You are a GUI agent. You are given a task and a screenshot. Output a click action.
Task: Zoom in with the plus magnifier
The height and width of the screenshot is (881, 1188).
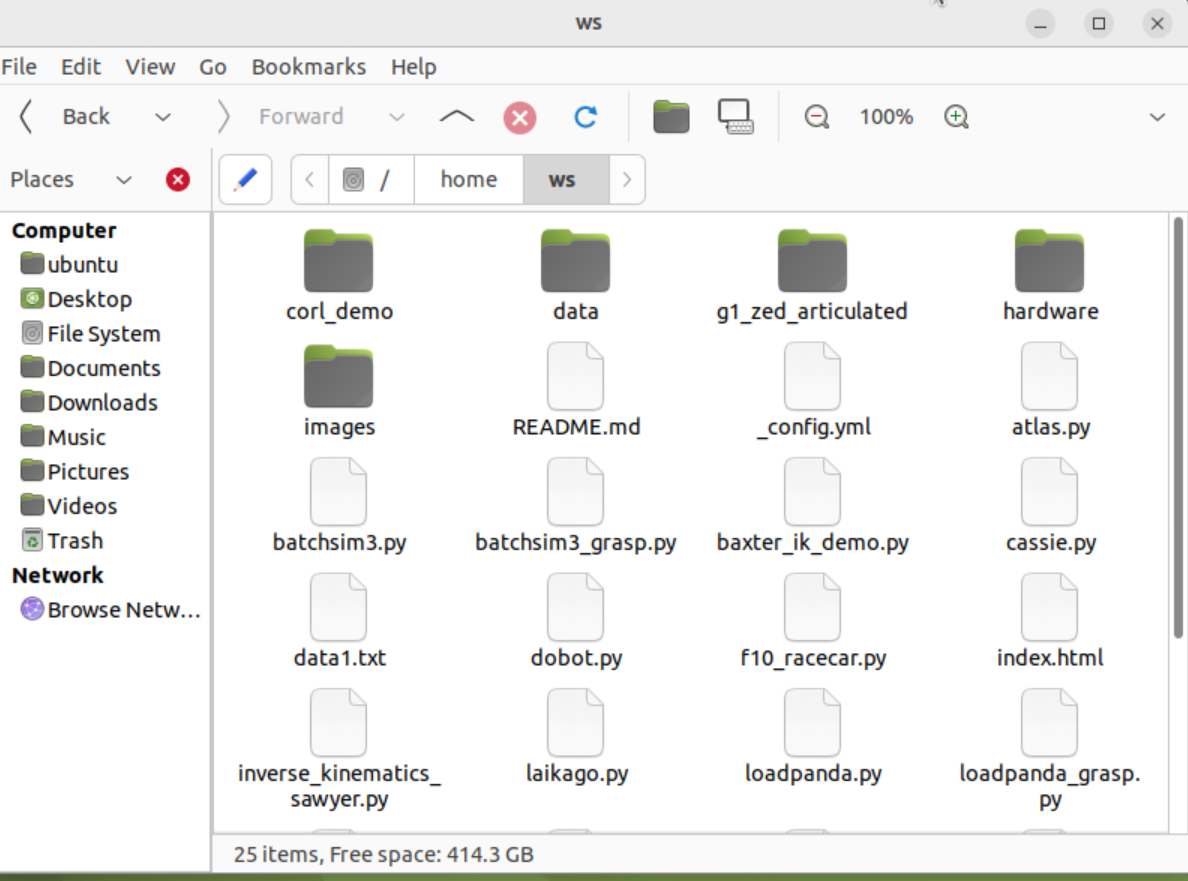coord(956,117)
